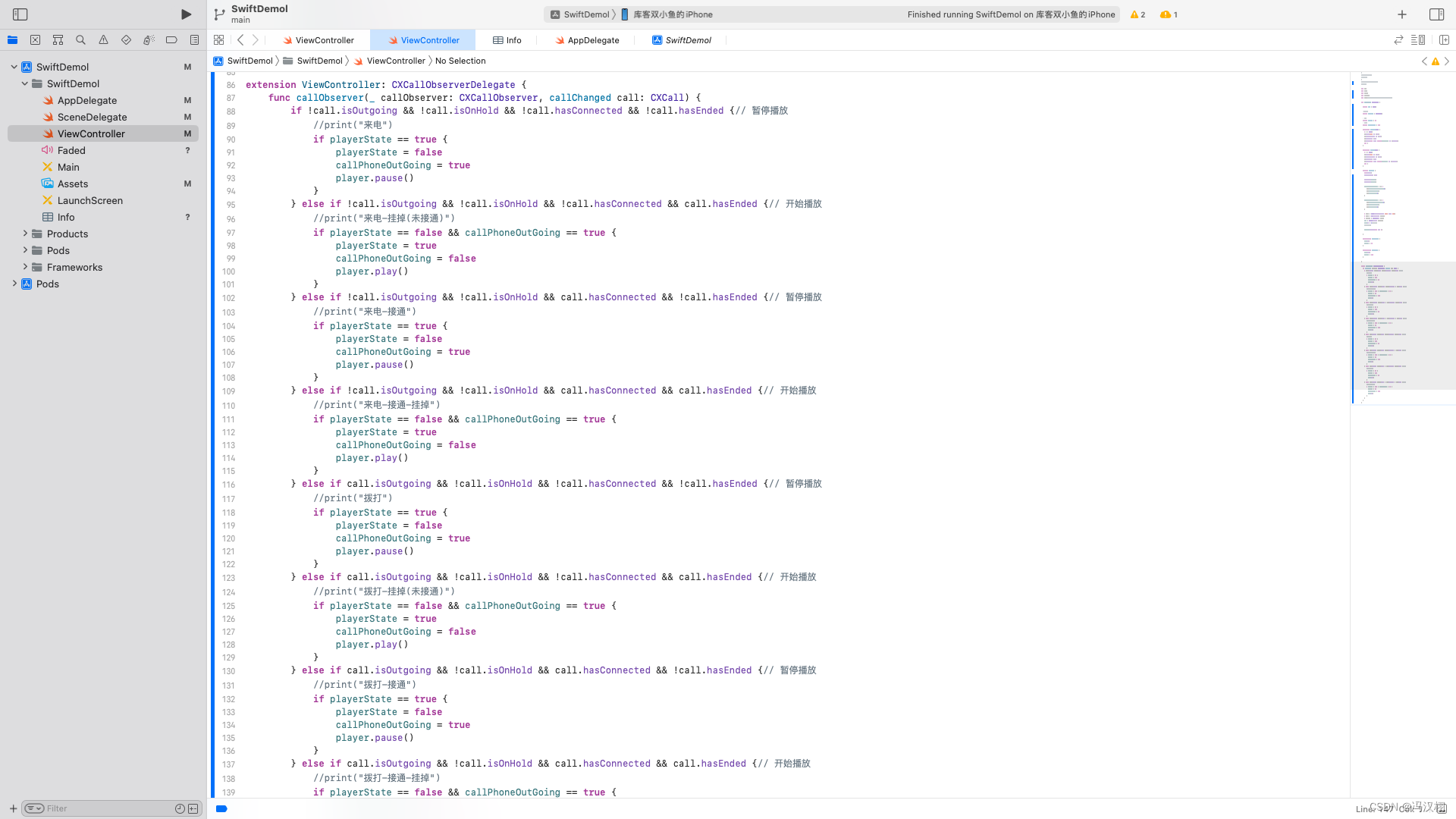The height and width of the screenshot is (819, 1456).
Task: Click line number 116 in the gutter
Action: [229, 485]
